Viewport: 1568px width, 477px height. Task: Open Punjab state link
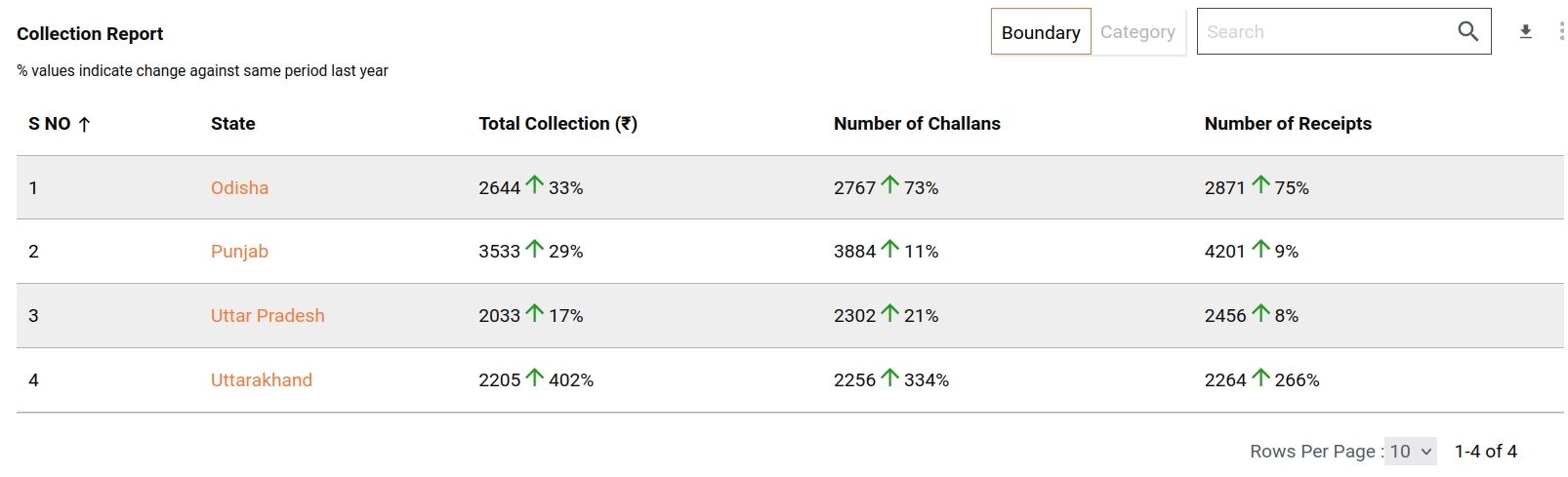pos(239,252)
